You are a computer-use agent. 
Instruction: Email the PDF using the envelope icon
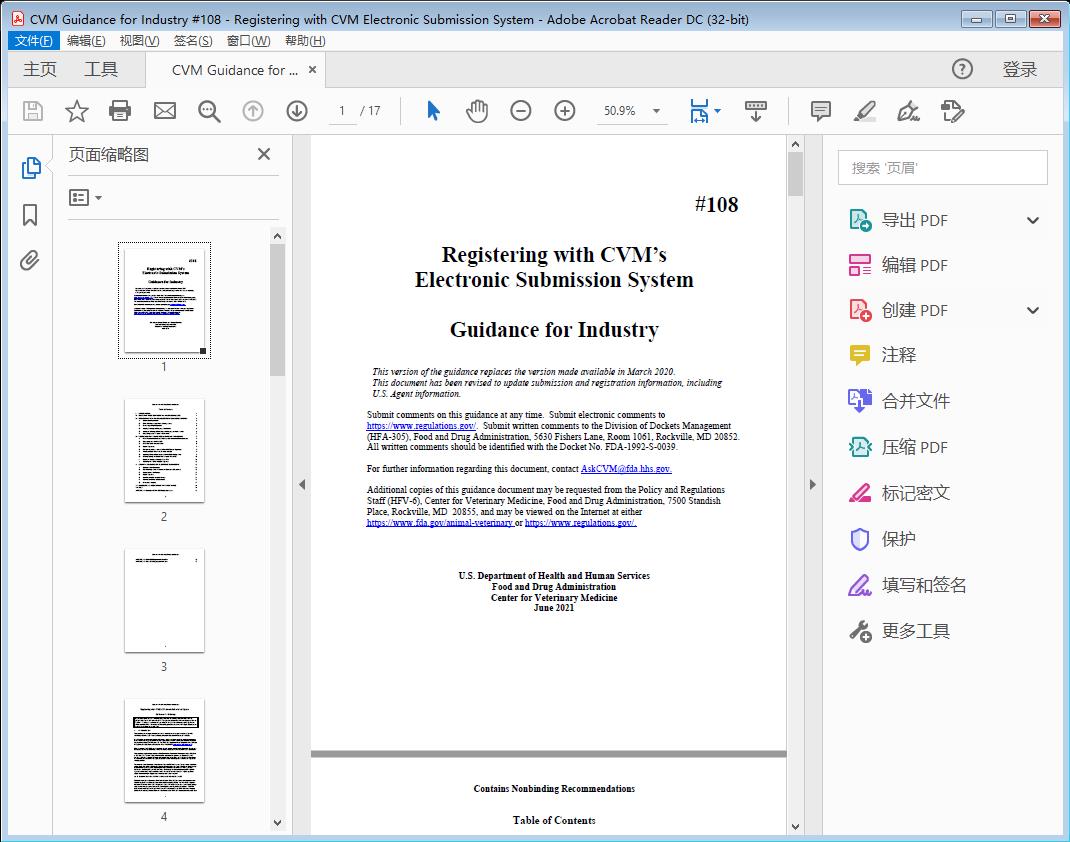click(164, 111)
